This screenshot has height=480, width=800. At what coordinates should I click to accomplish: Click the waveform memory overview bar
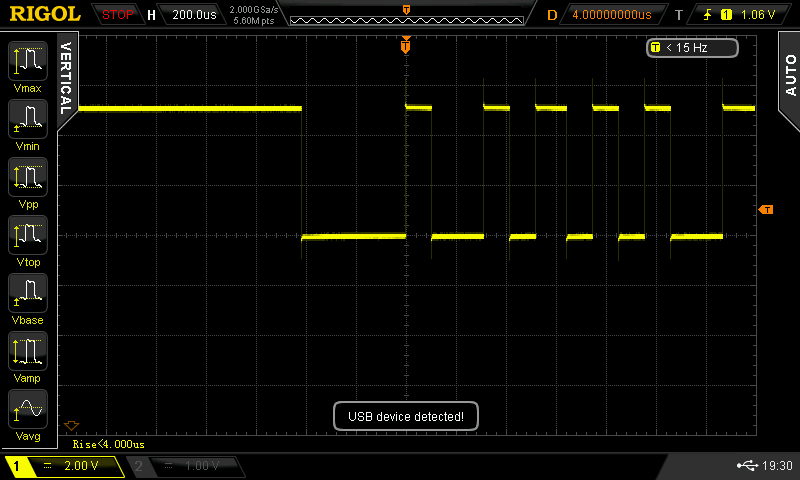point(407,20)
